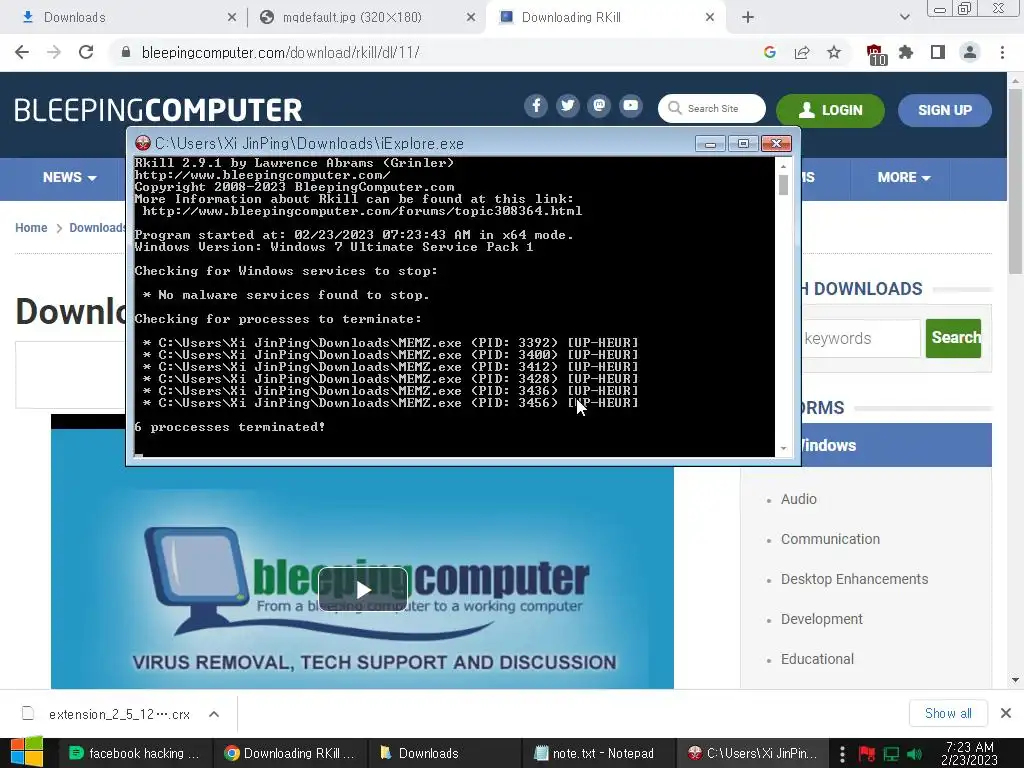Share this page icon
1024x768 pixels.
(802, 52)
